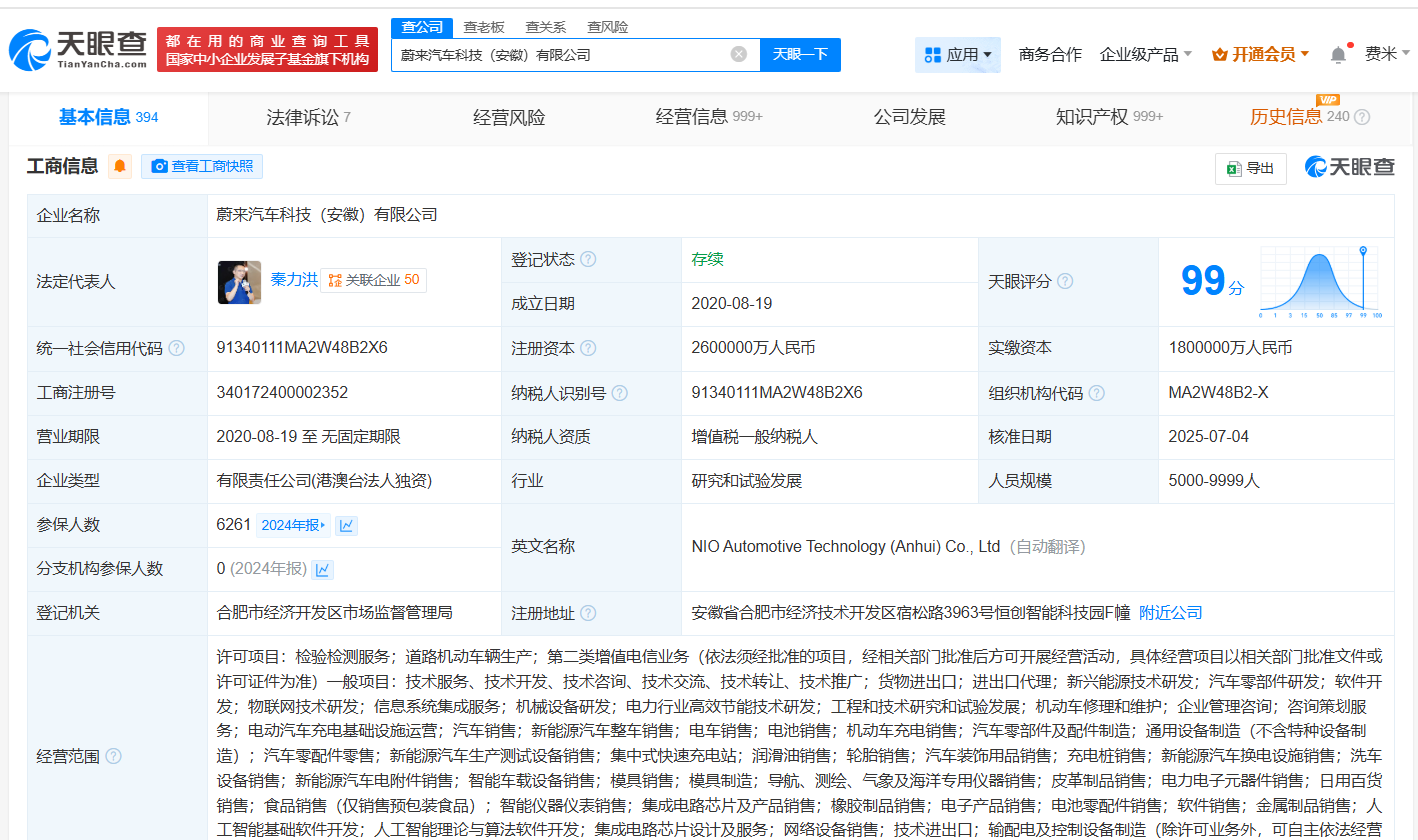Open help icon next to 历史信息

(x=1362, y=117)
